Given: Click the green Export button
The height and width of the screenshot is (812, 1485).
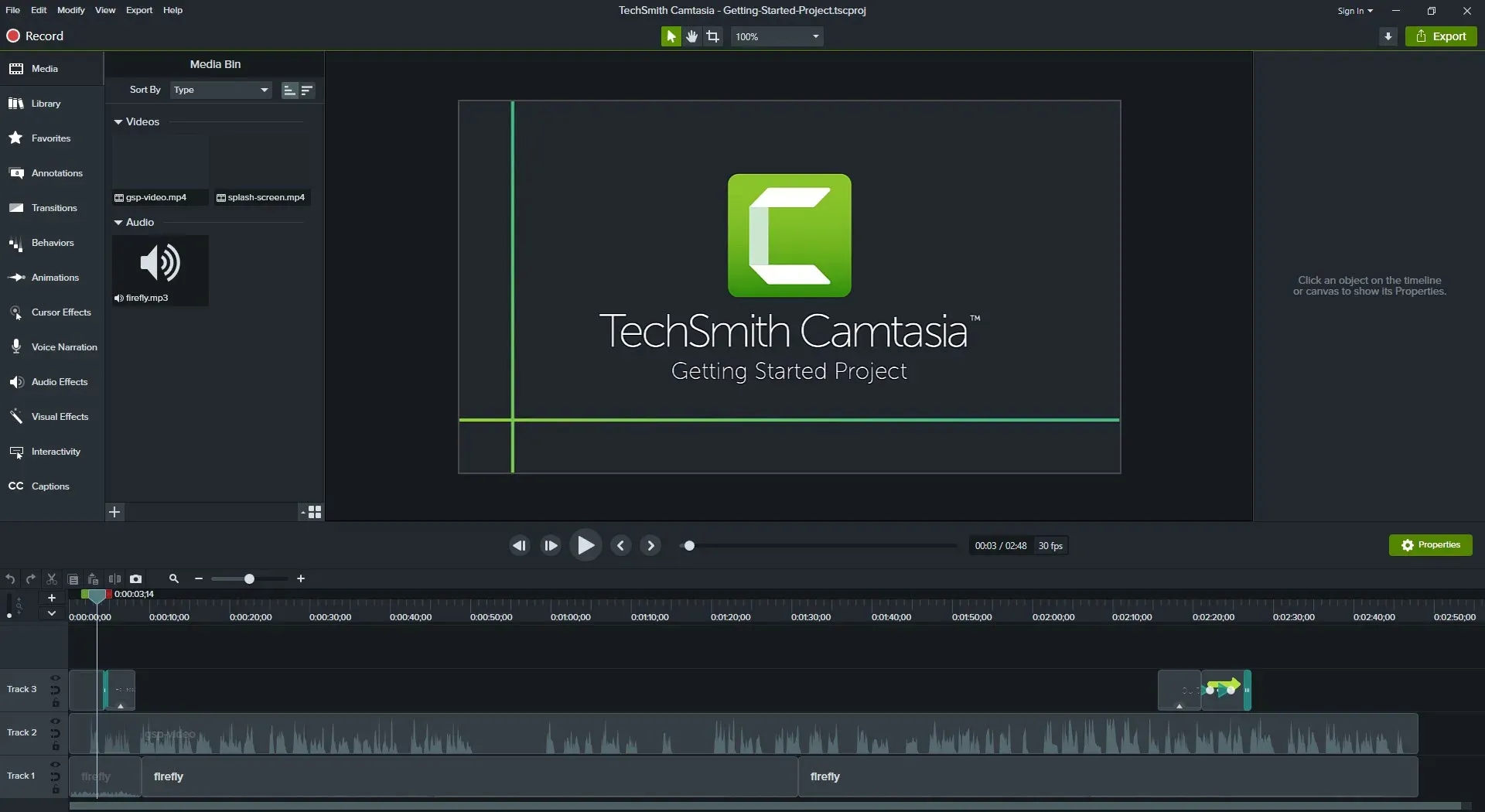Looking at the screenshot, I should tap(1441, 36).
